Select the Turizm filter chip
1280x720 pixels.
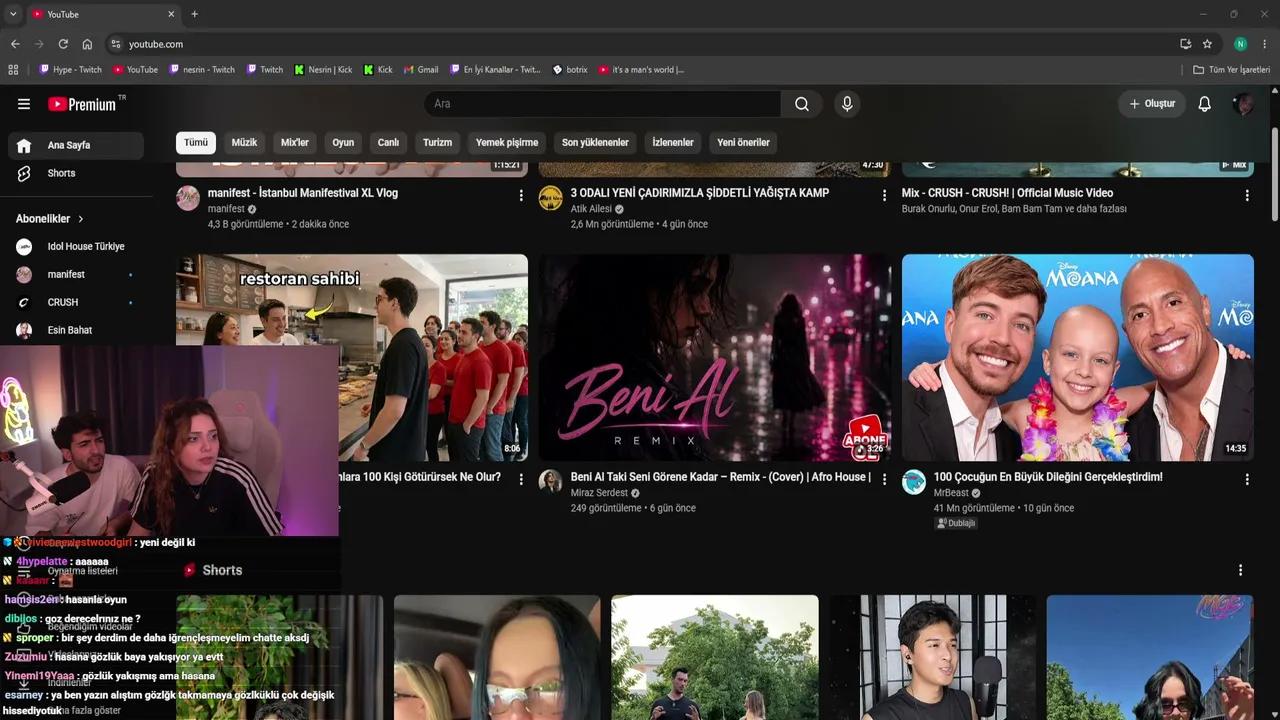tap(437, 142)
